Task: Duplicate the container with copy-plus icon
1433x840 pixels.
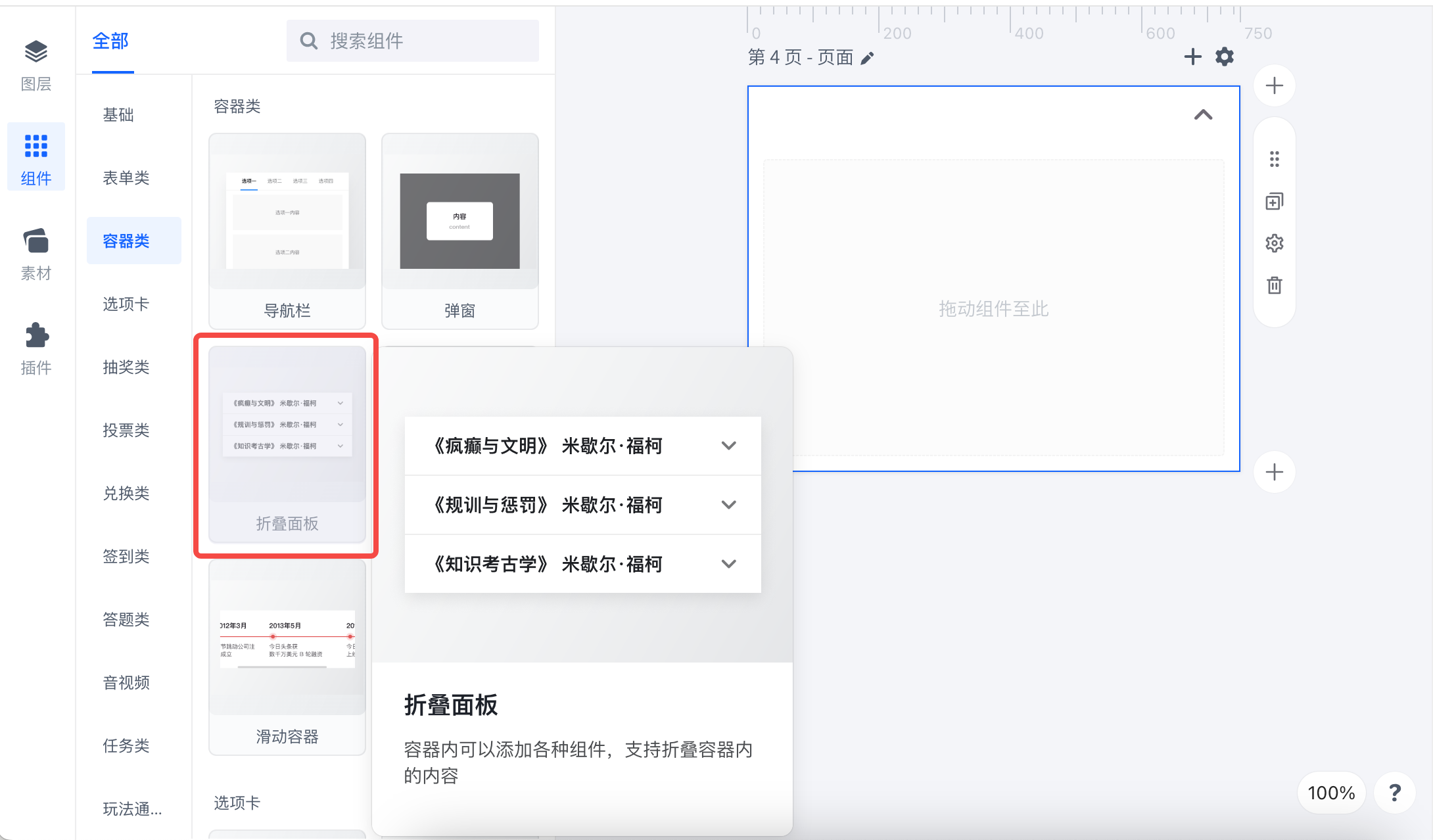Action: coord(1274,201)
